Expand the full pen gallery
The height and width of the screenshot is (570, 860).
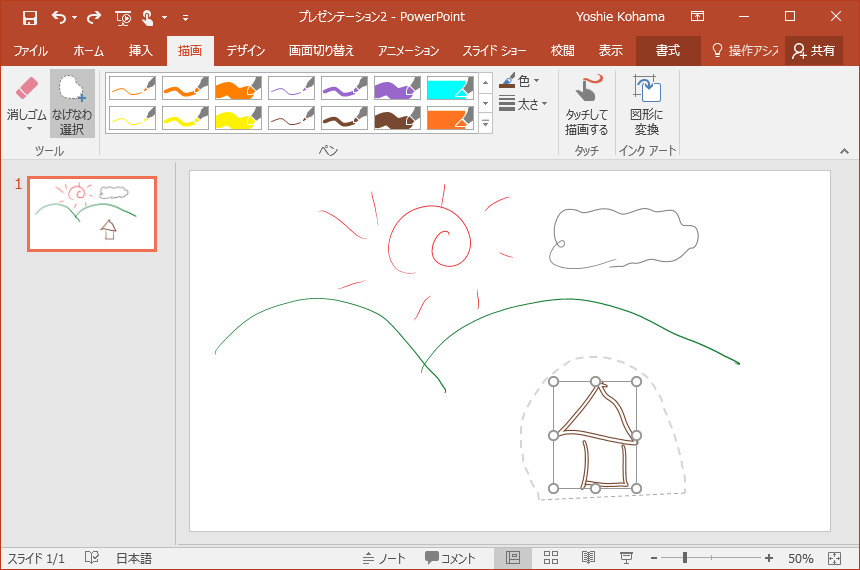(485, 123)
